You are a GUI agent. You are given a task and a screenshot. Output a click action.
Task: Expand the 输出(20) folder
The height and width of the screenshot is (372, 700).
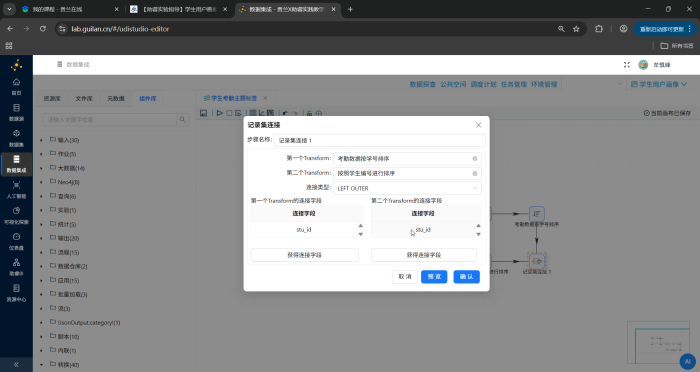point(42,238)
